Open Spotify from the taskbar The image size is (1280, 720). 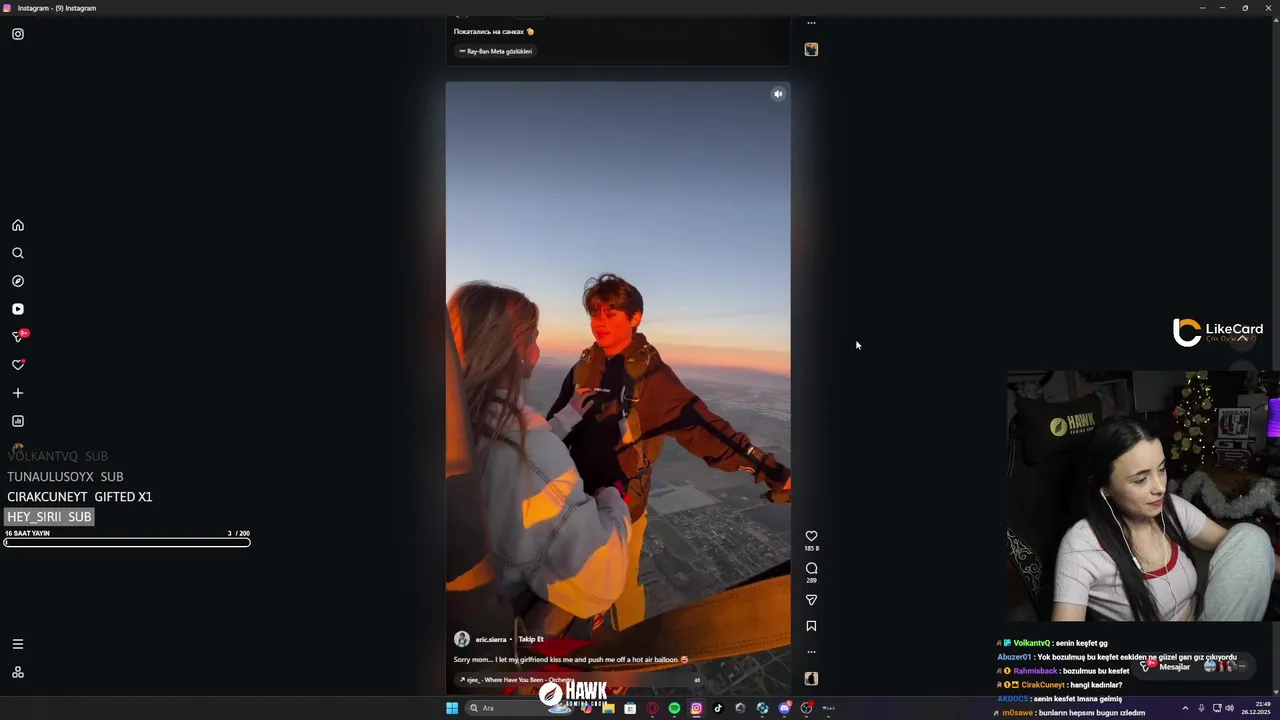click(674, 708)
